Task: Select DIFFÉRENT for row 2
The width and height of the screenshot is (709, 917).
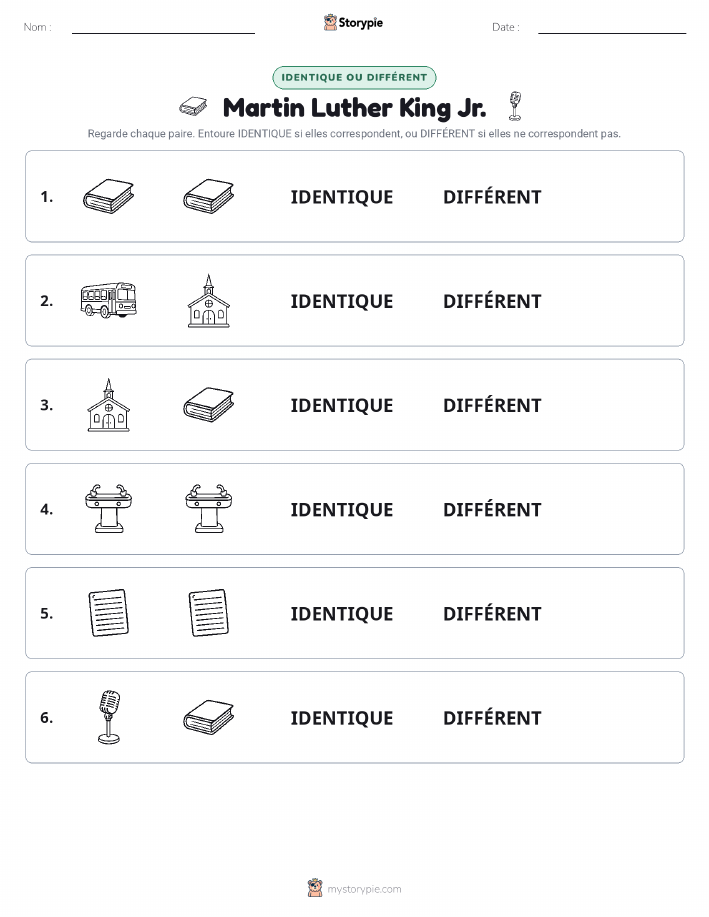Action: click(x=492, y=301)
